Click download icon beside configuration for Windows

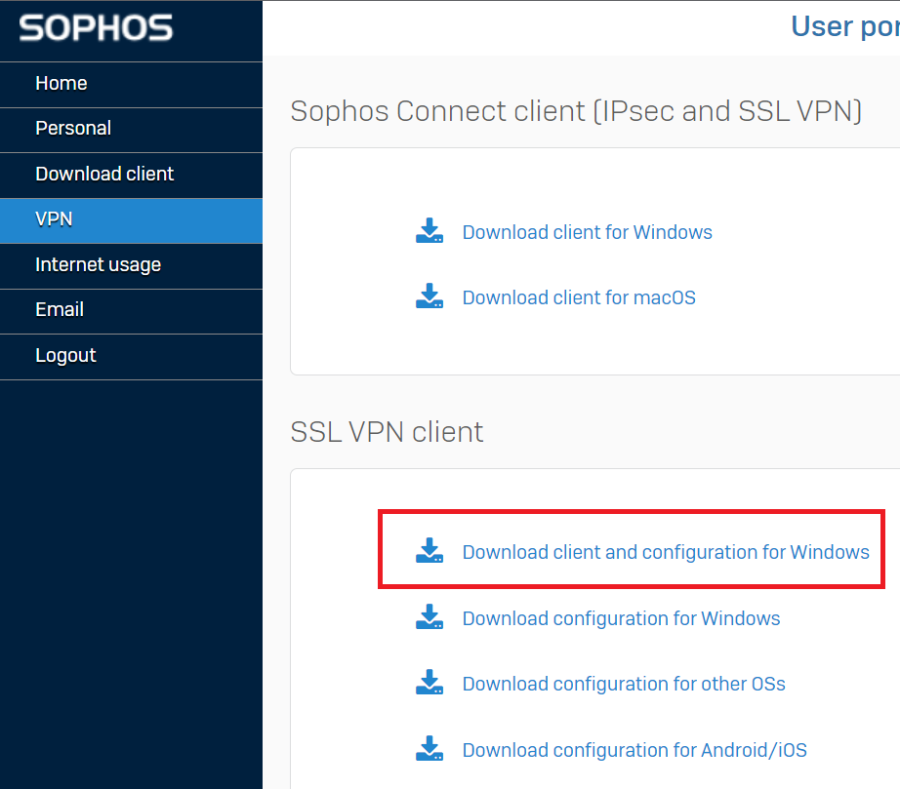[x=429, y=617]
